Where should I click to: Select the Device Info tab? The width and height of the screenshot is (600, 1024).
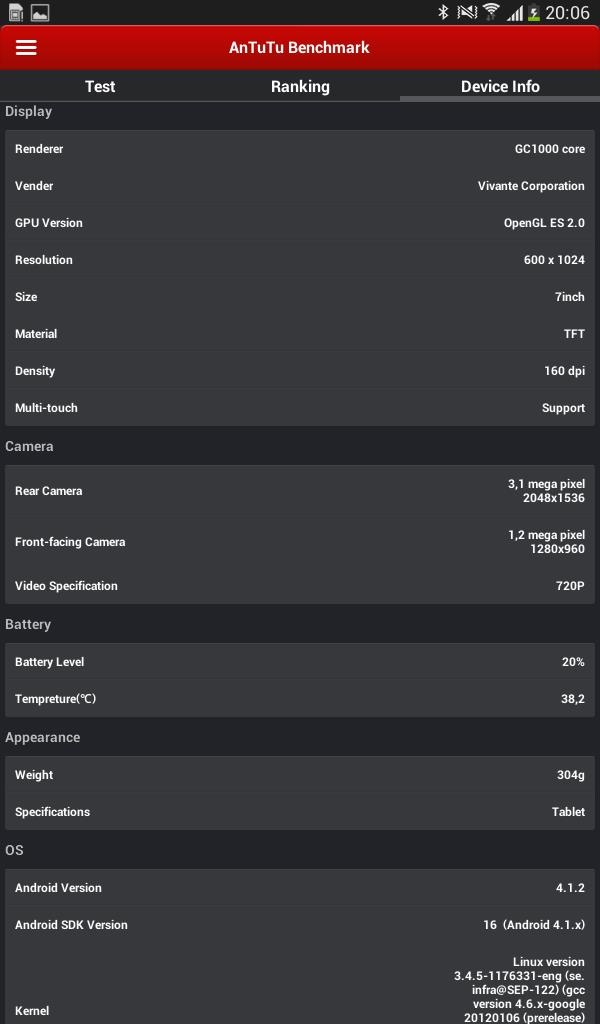(500, 86)
